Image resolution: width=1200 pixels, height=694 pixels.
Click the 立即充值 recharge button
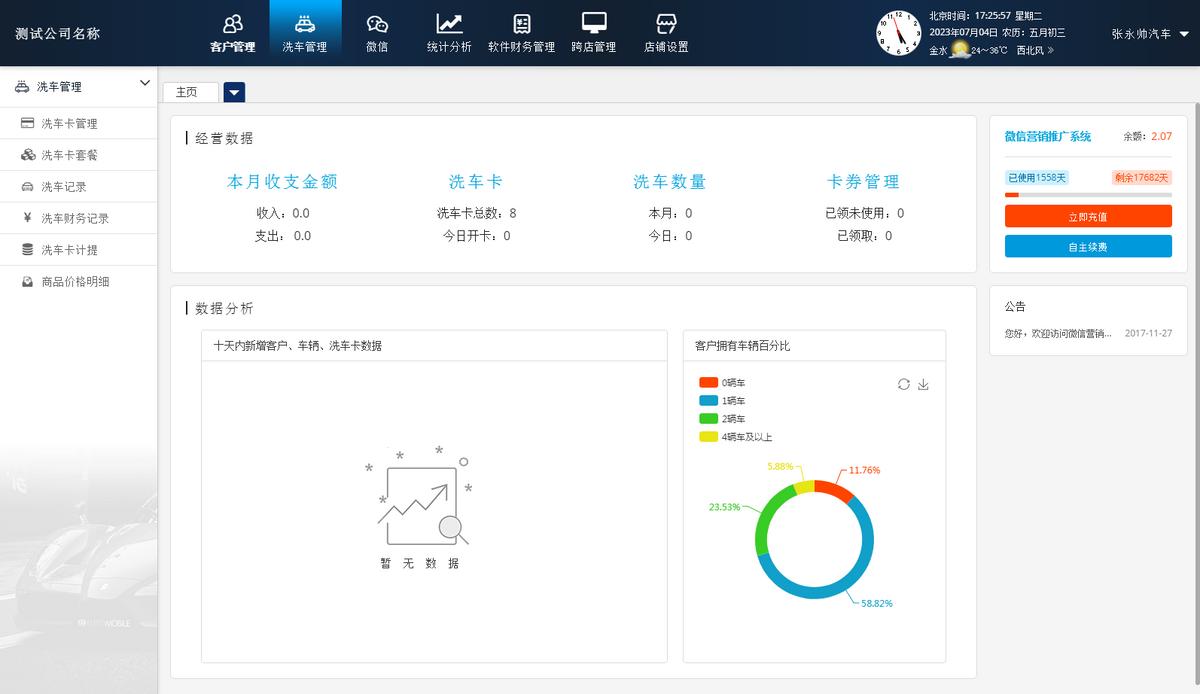(x=1087, y=216)
